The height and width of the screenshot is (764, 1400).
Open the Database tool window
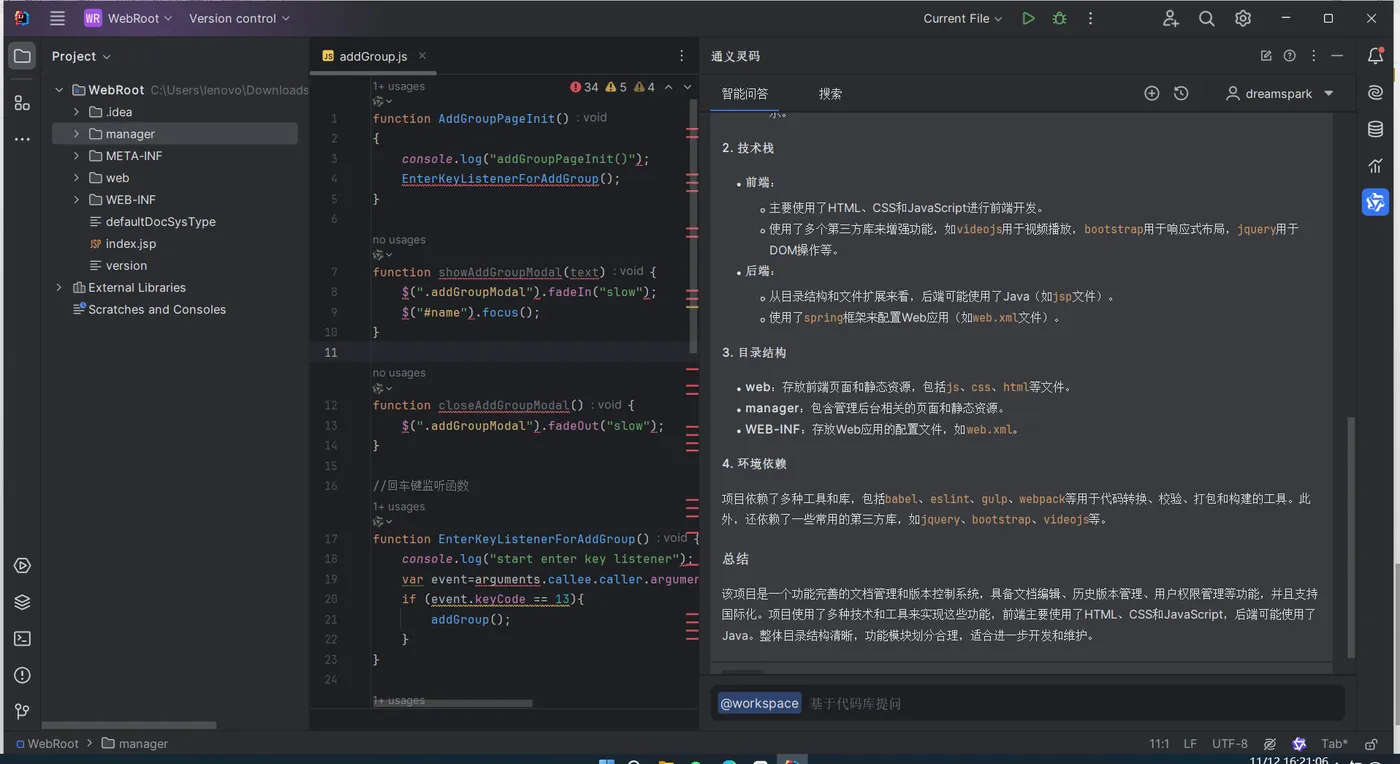point(1376,129)
